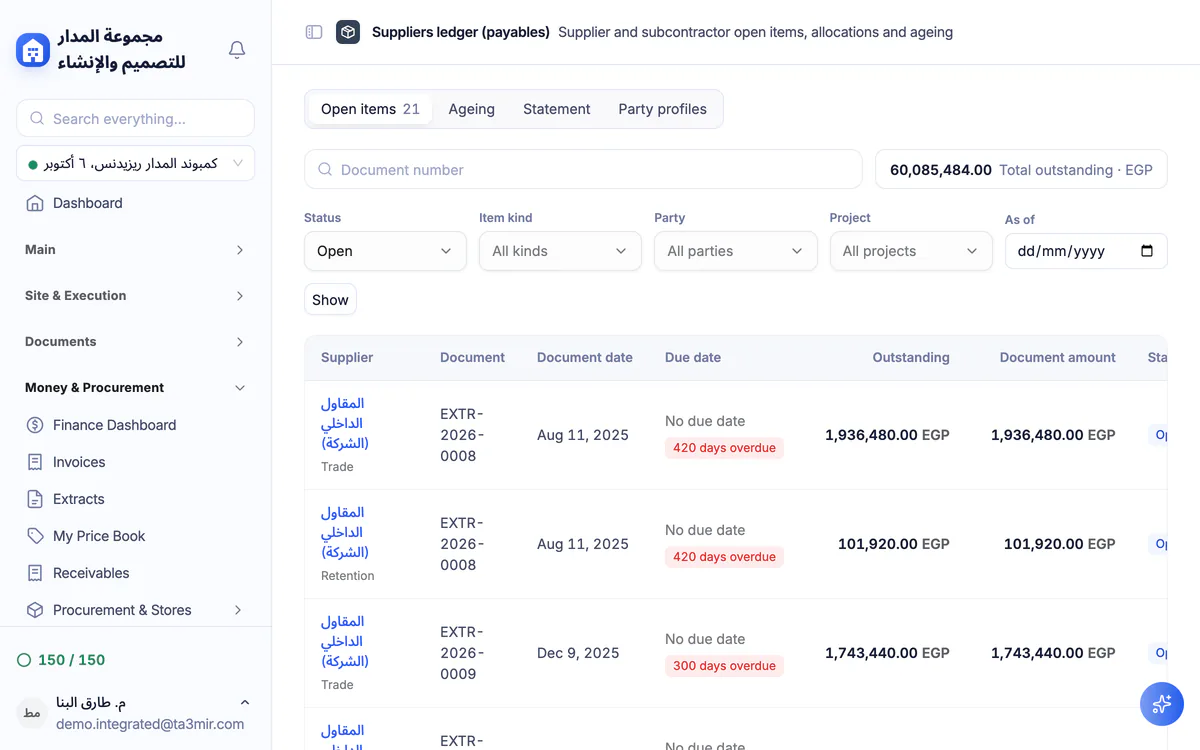Click the company logo building icon
Viewport: 1200px width, 750px height.
(x=33, y=49)
